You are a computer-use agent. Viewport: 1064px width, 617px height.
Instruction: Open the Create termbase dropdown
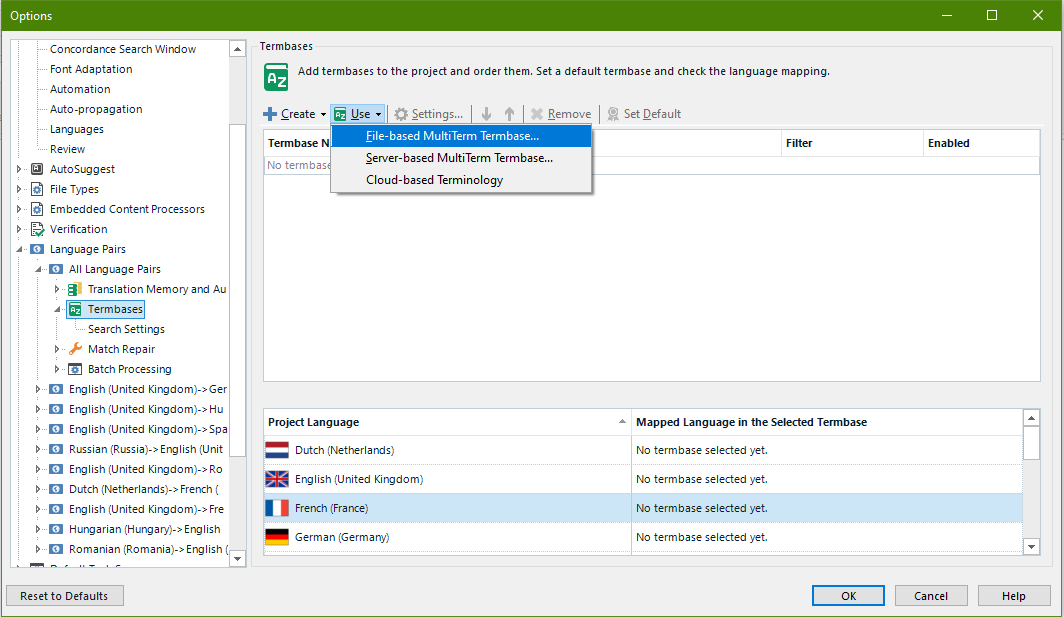click(295, 114)
